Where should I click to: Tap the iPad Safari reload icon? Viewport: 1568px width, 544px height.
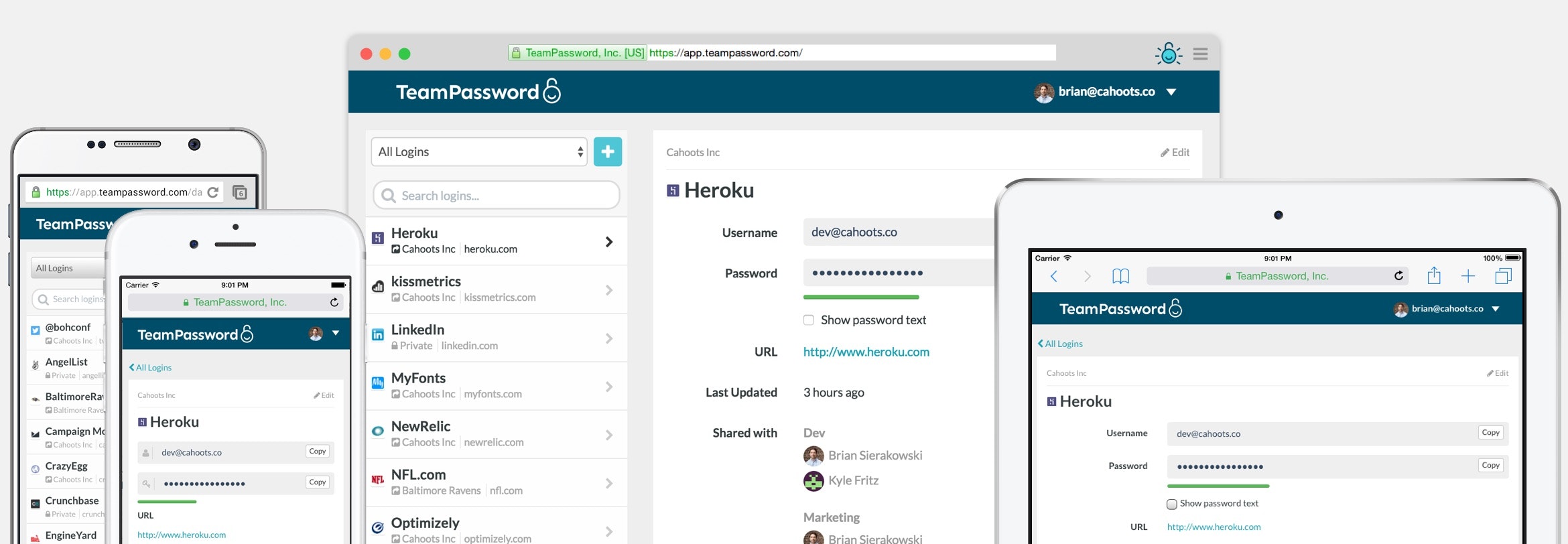1398,275
